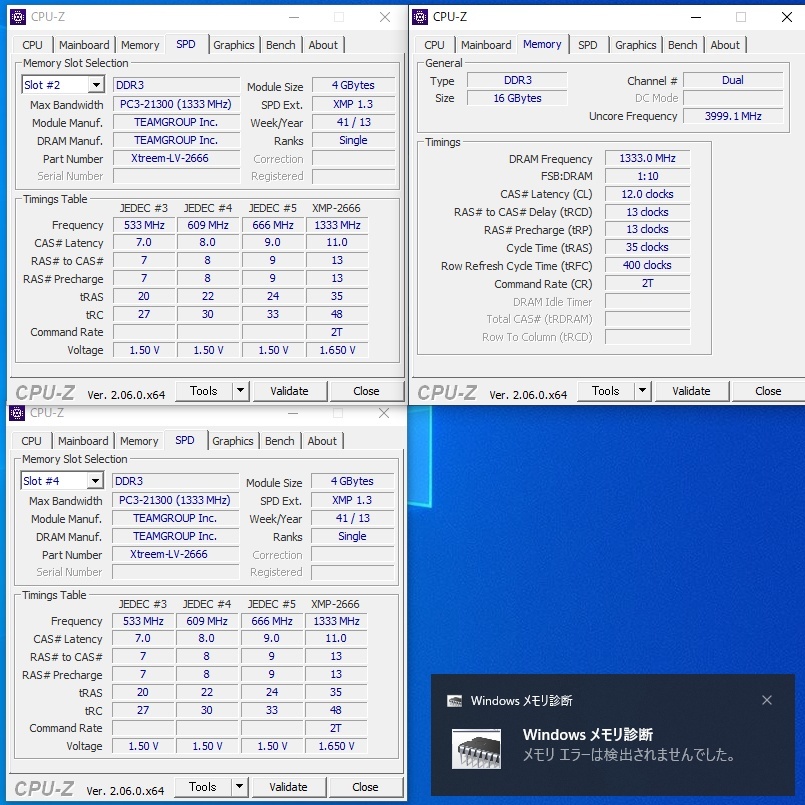Image resolution: width=805 pixels, height=805 pixels.
Task: Click the memory chip icon in Windows notification
Action: (476, 749)
